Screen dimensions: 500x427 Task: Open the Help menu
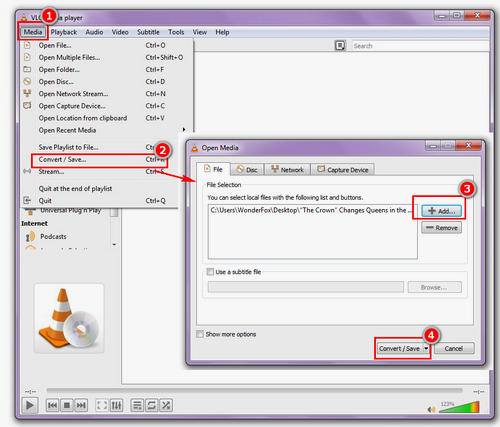pos(222,32)
